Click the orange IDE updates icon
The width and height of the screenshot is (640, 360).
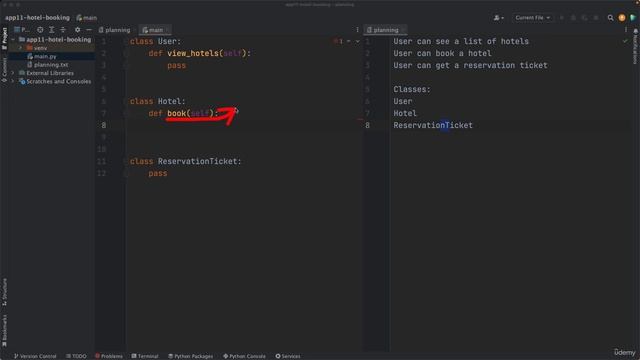(622, 18)
